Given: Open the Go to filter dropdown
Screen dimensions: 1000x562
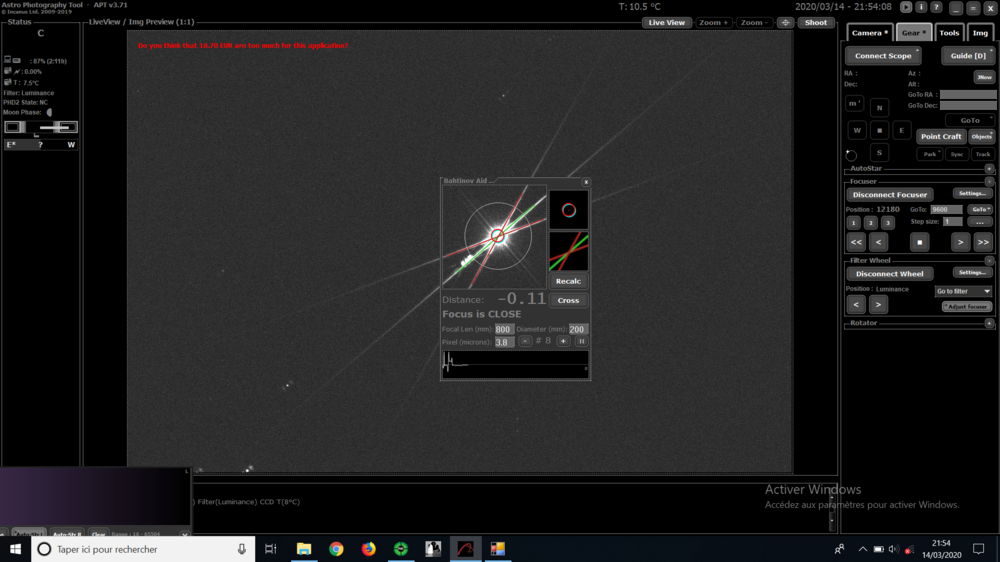Looking at the screenshot, I should coord(964,291).
